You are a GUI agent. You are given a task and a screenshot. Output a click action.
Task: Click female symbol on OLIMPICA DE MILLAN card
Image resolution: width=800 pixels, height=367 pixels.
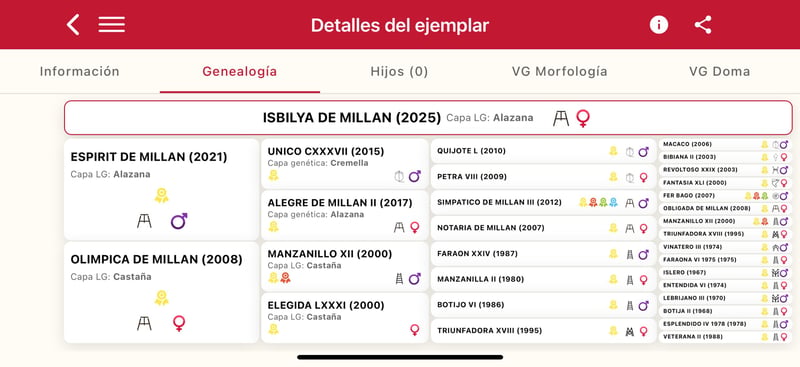click(x=179, y=323)
